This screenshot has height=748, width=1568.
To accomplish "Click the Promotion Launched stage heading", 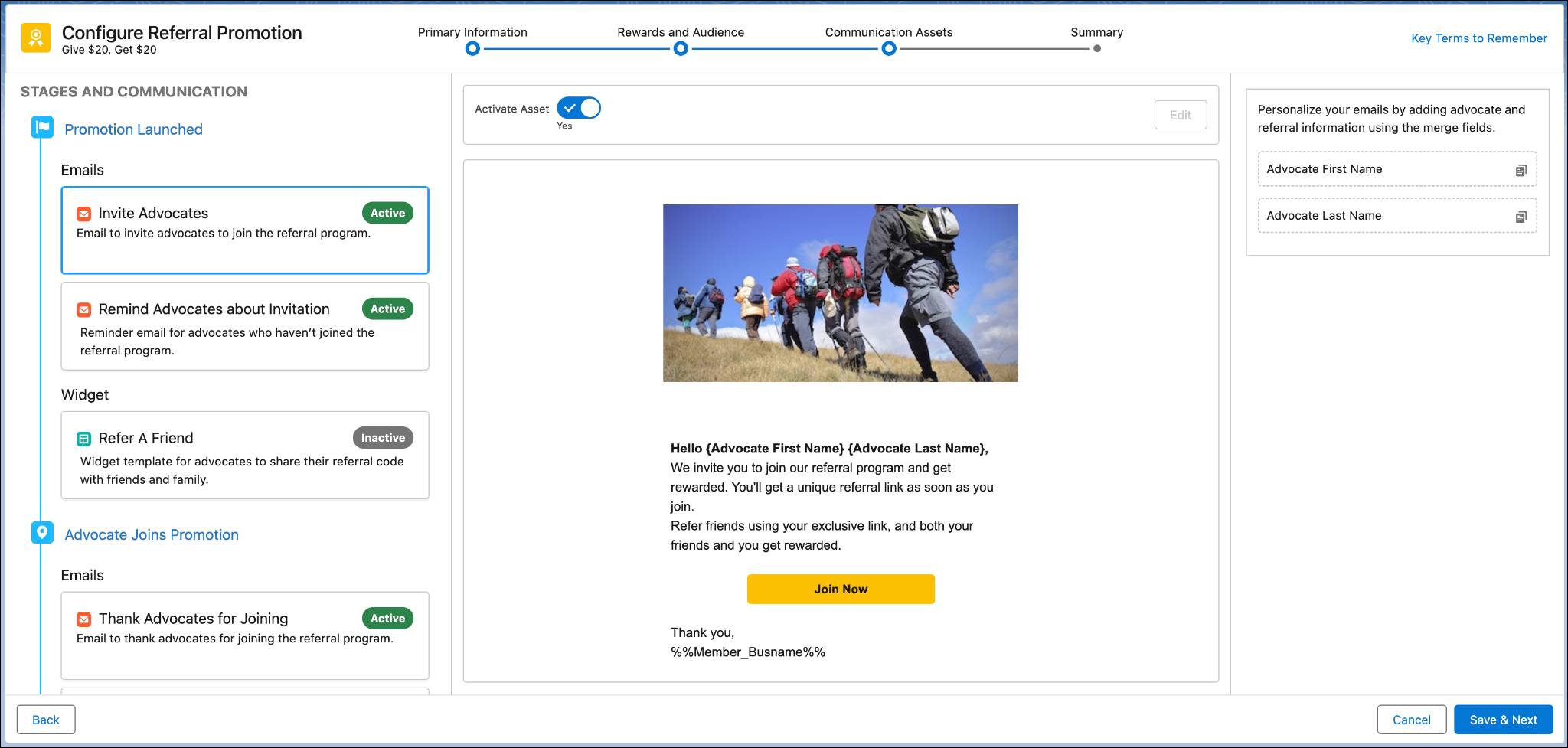I will [x=133, y=129].
